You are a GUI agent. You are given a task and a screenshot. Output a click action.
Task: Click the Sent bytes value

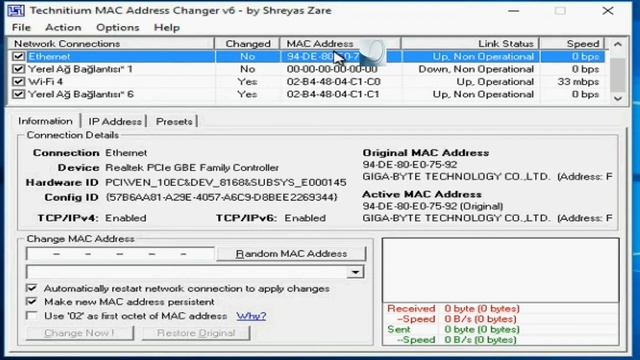(482, 329)
